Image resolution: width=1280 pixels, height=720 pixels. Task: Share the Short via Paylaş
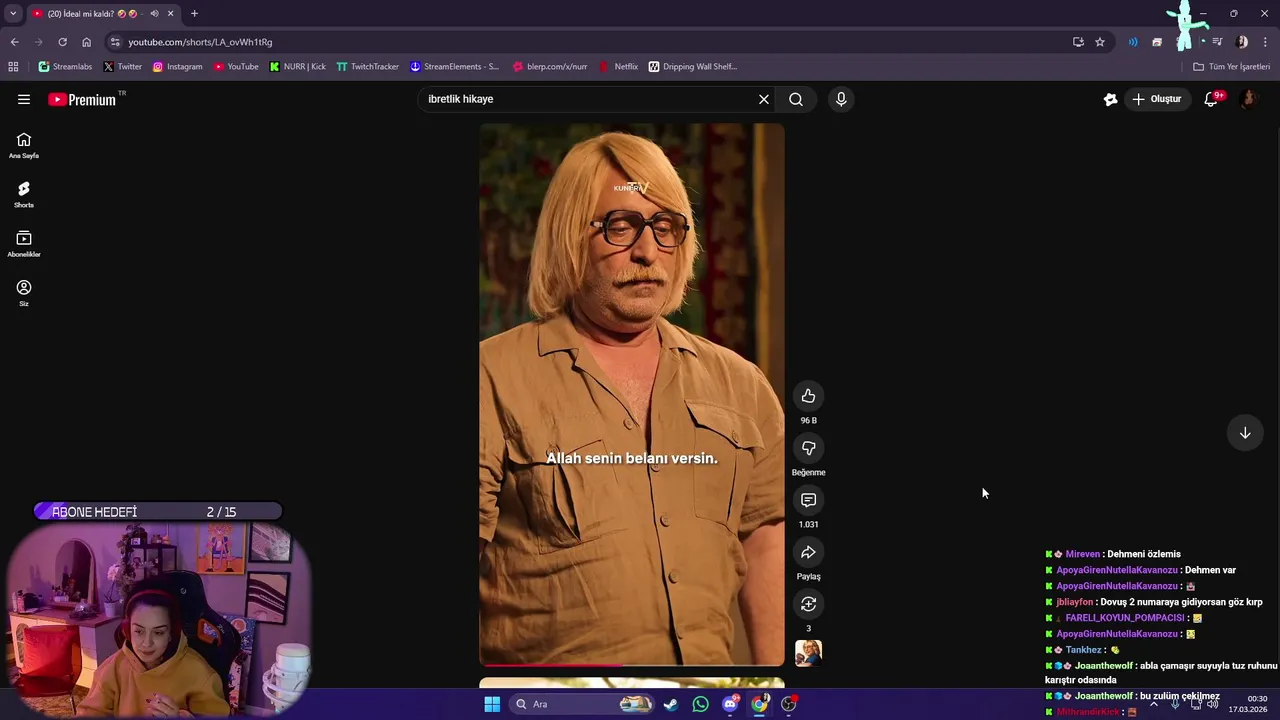[808, 552]
